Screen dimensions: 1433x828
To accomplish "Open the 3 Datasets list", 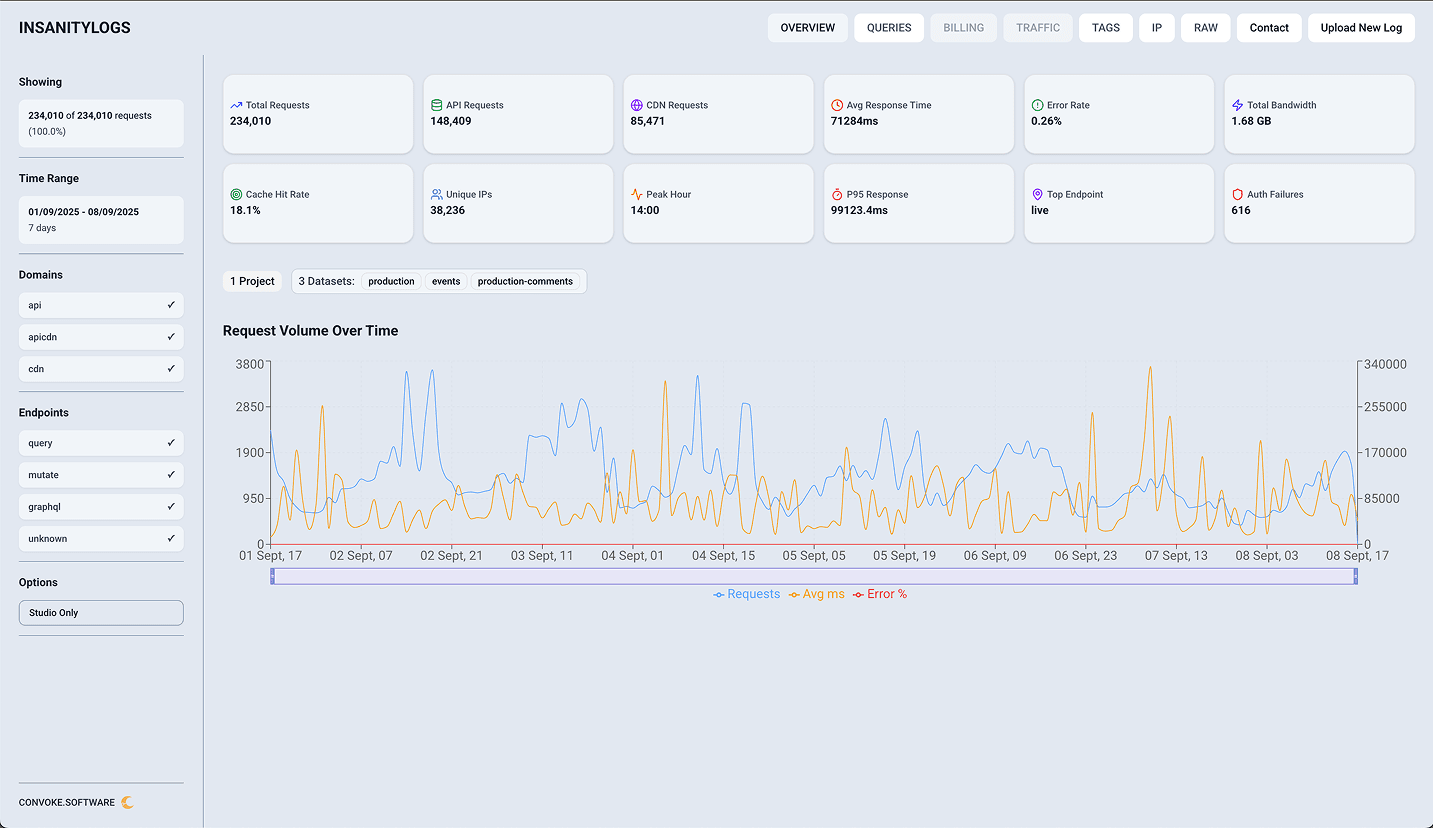I will [x=326, y=281].
